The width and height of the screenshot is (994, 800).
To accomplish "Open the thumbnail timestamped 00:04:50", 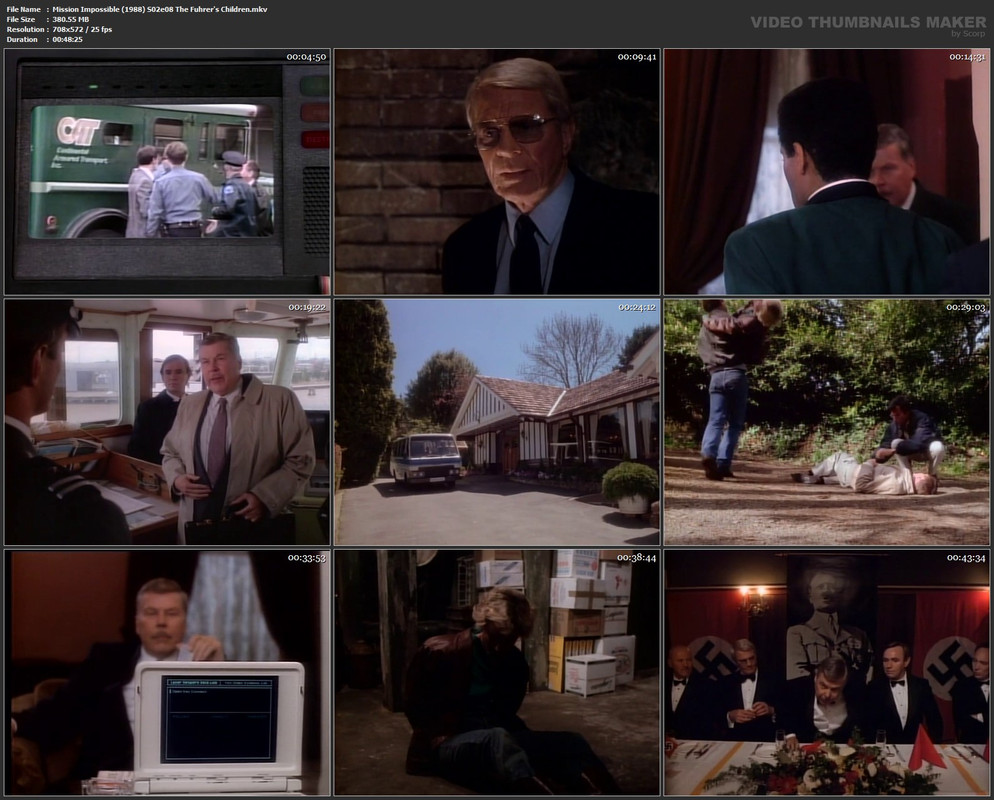I will [167, 172].
